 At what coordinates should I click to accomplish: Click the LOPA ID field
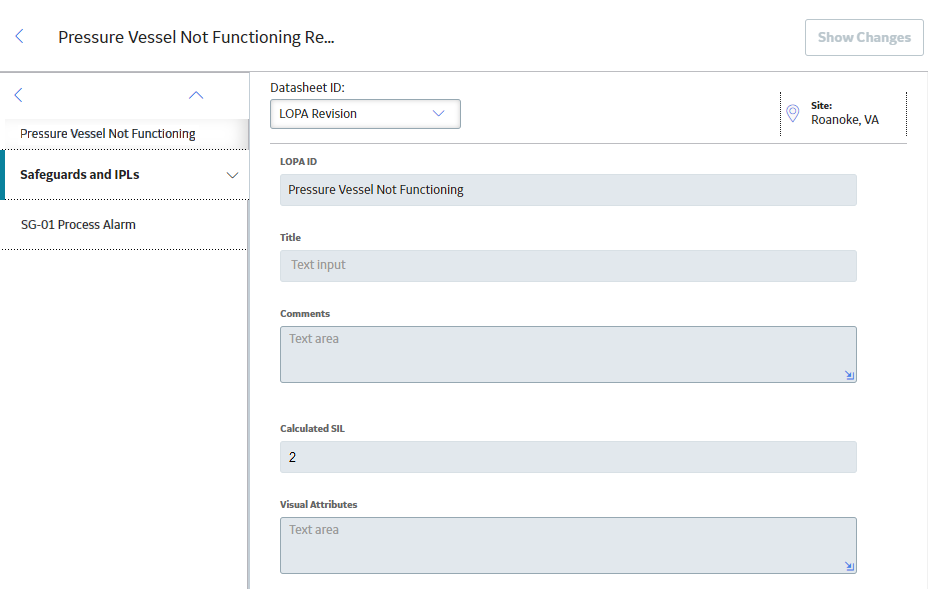click(x=568, y=190)
